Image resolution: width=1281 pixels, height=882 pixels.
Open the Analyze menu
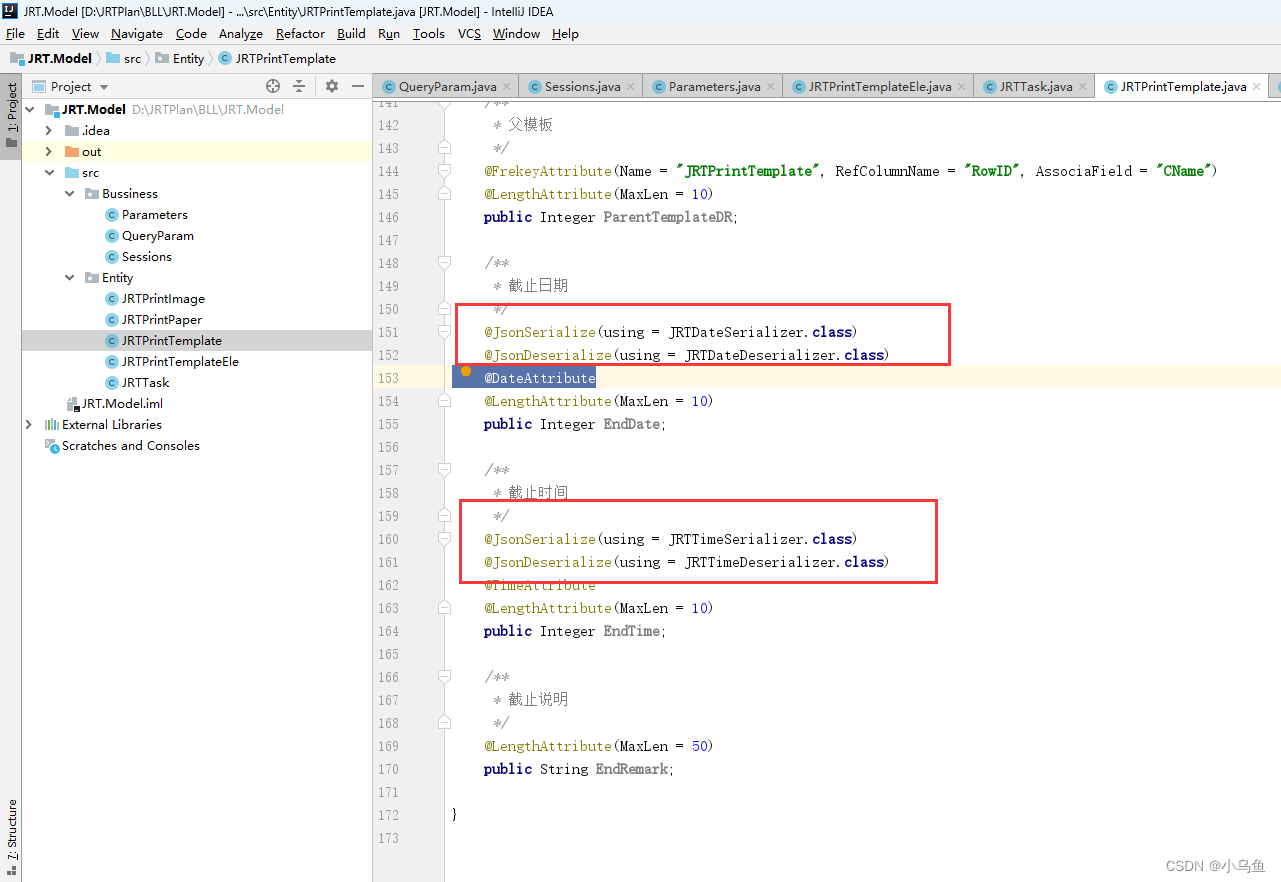(x=241, y=33)
